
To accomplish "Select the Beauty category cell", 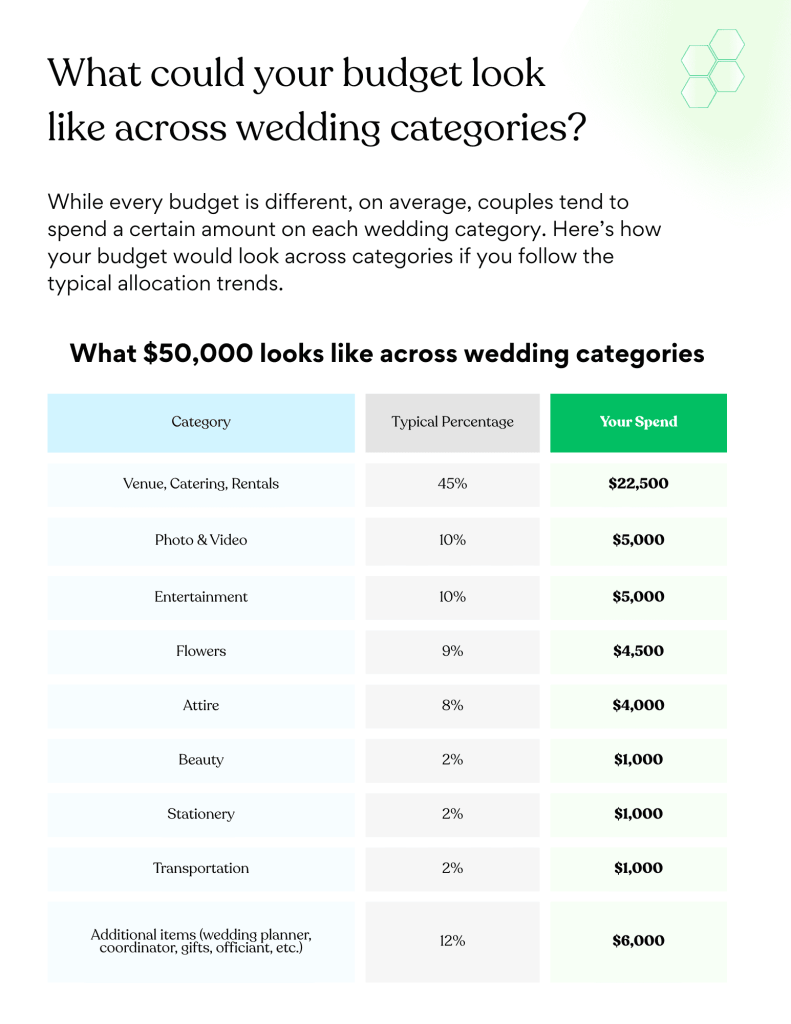I will coord(201,760).
